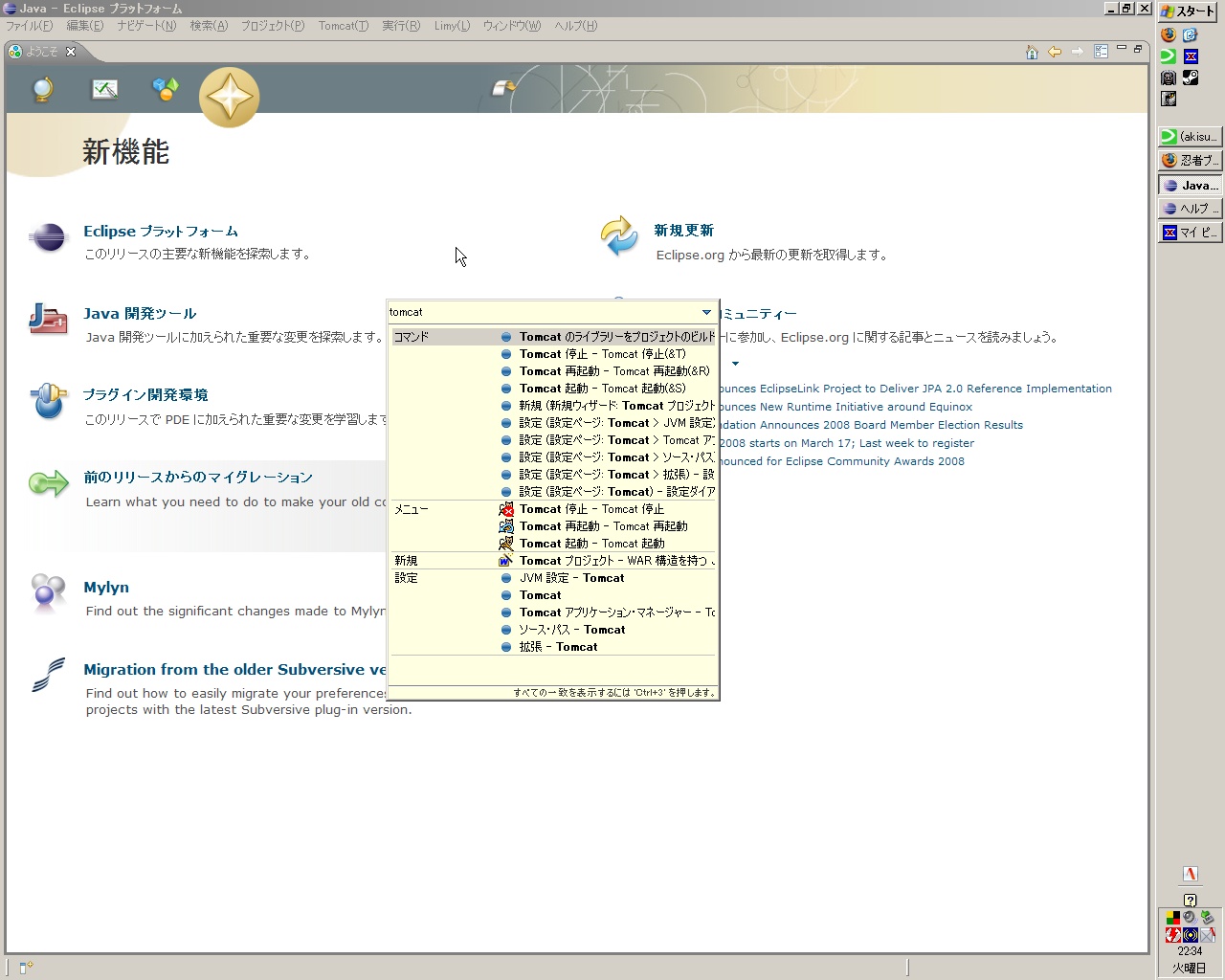Click the 新規更新 refresh arrows icon
Viewport: 1225px width, 980px height.
click(x=619, y=236)
